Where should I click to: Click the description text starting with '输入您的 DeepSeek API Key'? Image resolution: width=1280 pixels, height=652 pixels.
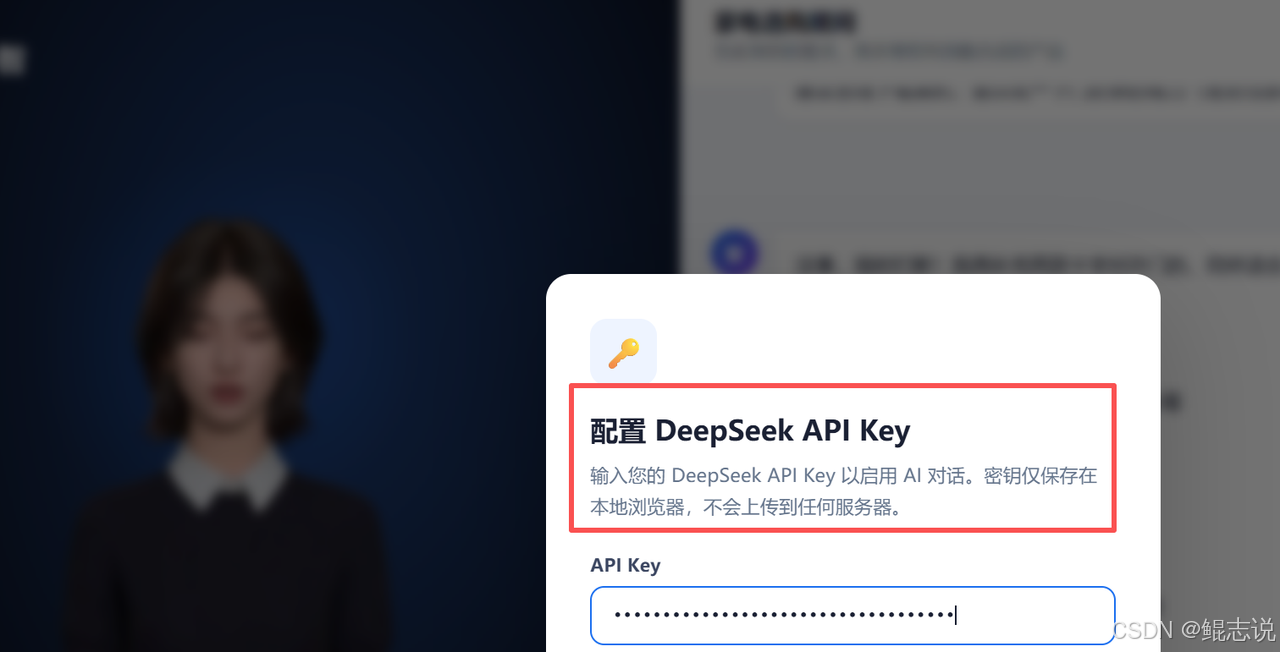point(844,491)
